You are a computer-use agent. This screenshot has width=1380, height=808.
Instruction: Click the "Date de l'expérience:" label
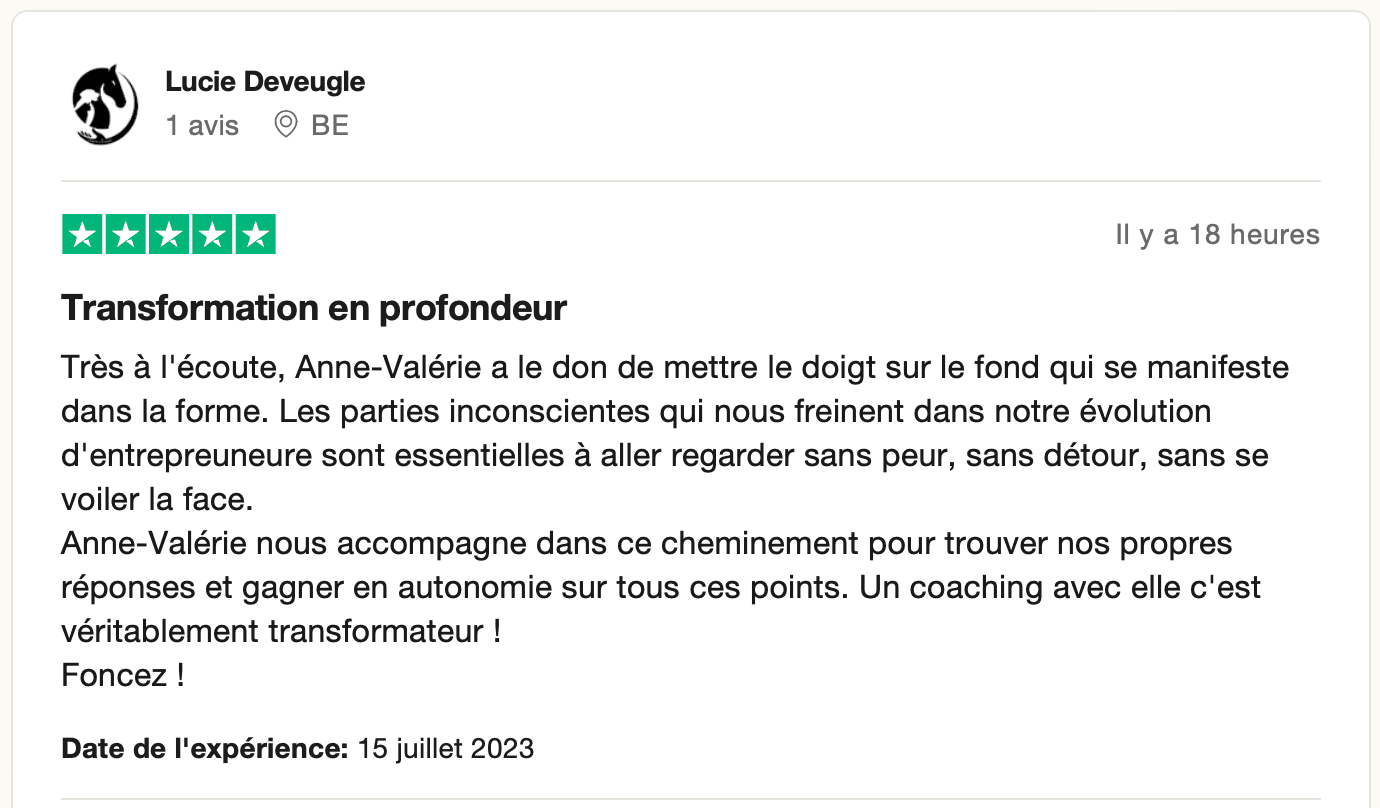(x=205, y=748)
